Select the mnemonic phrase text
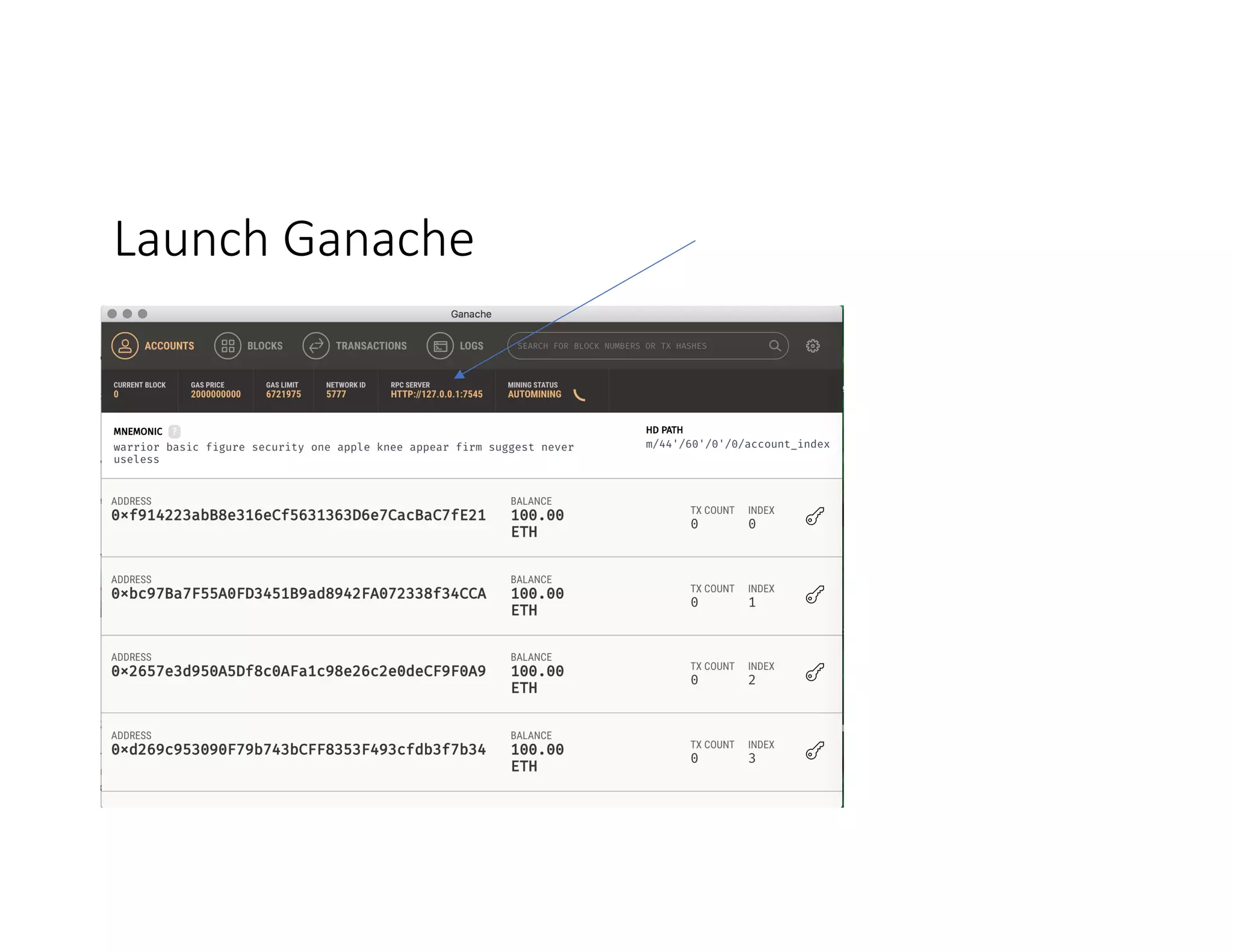Screen dimensions: 1233x952 click(x=344, y=453)
